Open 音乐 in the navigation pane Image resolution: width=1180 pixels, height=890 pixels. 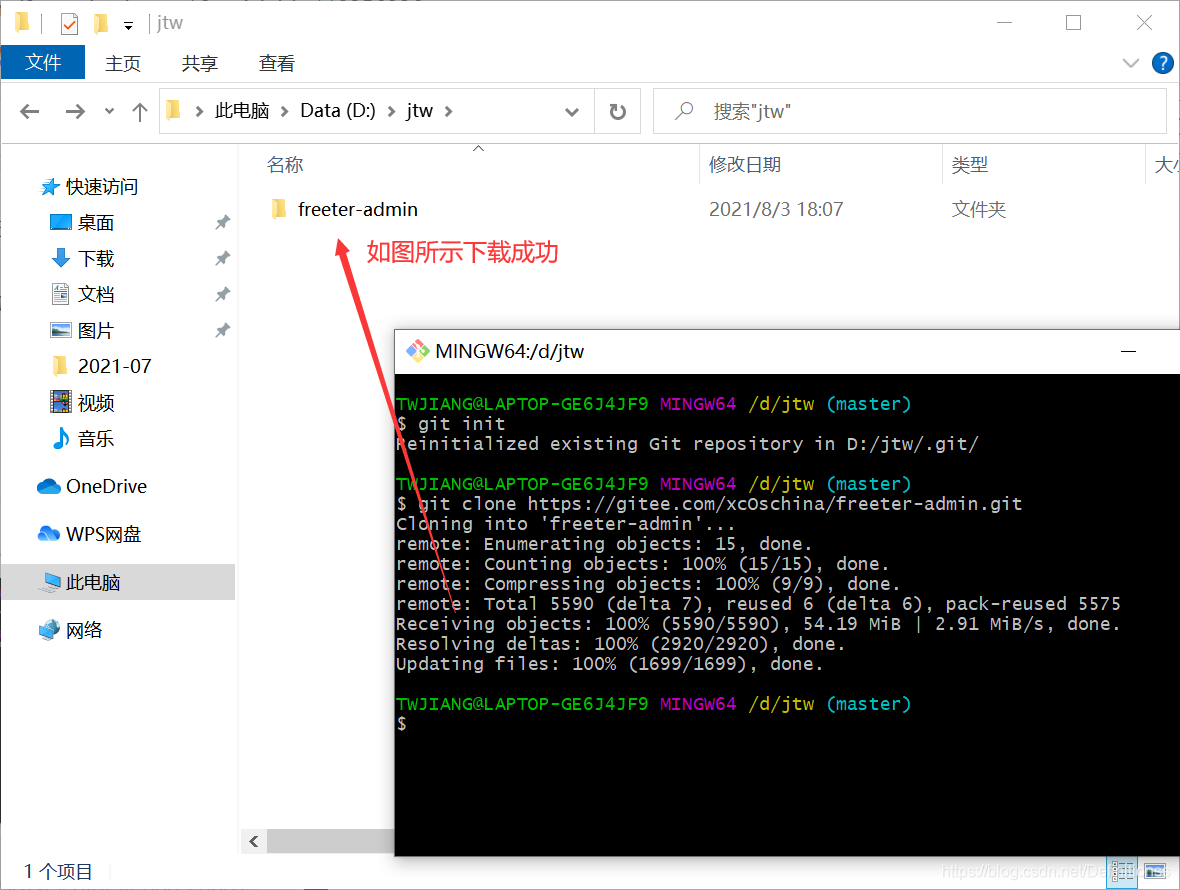pyautogui.click(x=96, y=439)
